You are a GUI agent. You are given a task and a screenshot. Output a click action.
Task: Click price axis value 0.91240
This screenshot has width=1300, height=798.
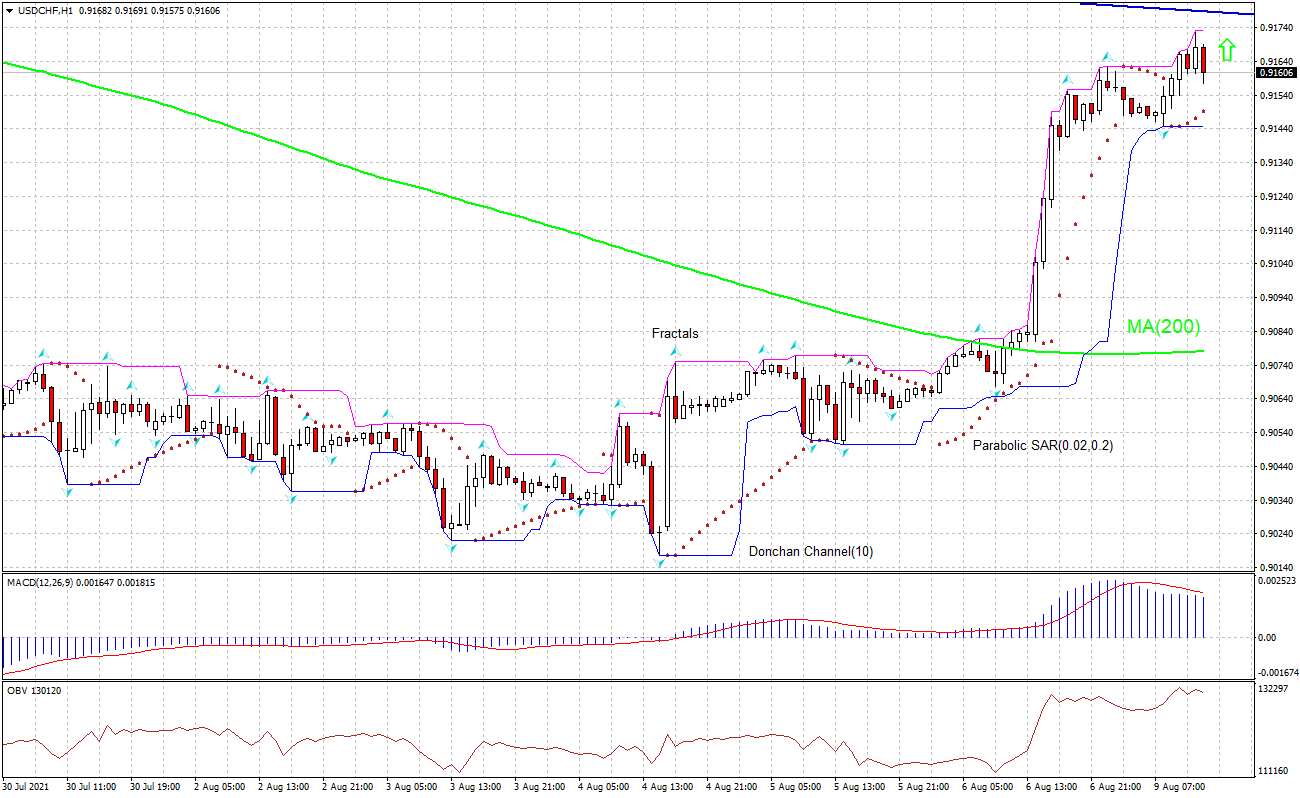click(x=1275, y=197)
